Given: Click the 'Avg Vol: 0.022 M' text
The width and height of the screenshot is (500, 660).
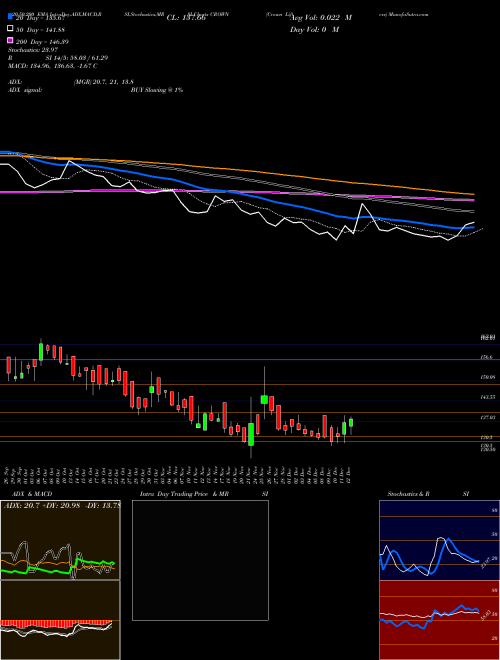Looking at the screenshot, I should click(x=321, y=18).
